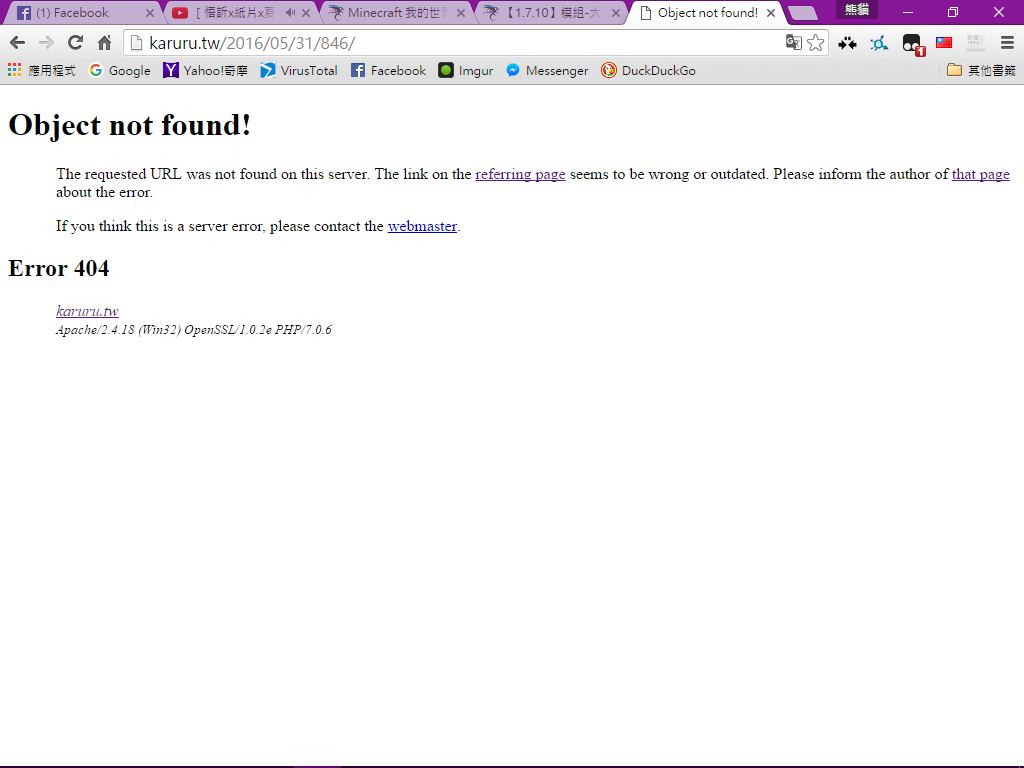Click the Taiwan flag extension icon
Screen dimensions: 1024x768
click(943, 43)
